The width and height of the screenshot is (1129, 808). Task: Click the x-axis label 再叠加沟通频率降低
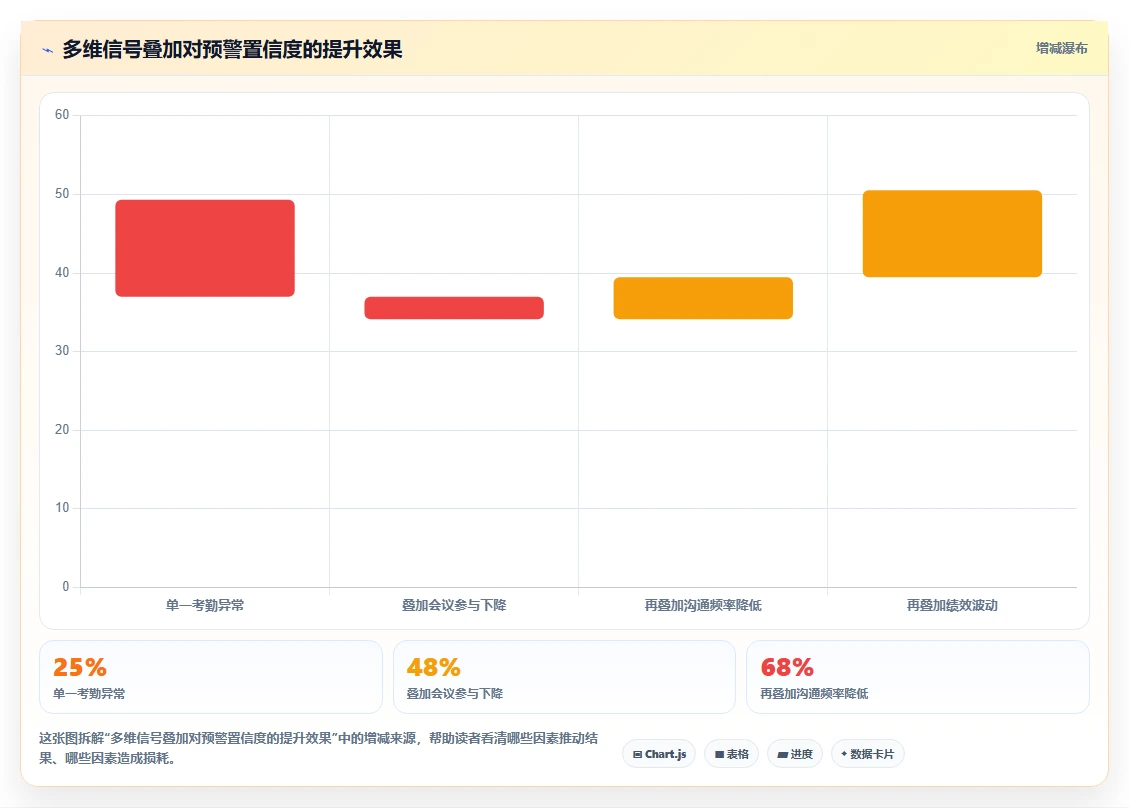(x=703, y=606)
